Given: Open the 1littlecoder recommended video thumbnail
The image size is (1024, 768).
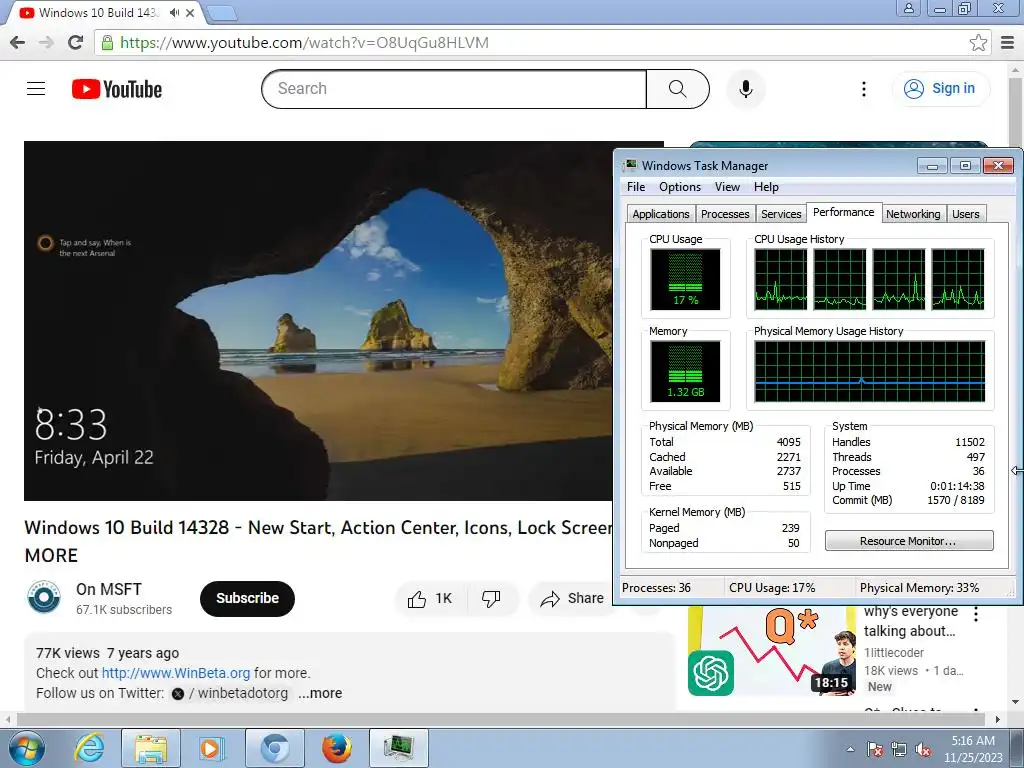Looking at the screenshot, I should pos(772,651).
